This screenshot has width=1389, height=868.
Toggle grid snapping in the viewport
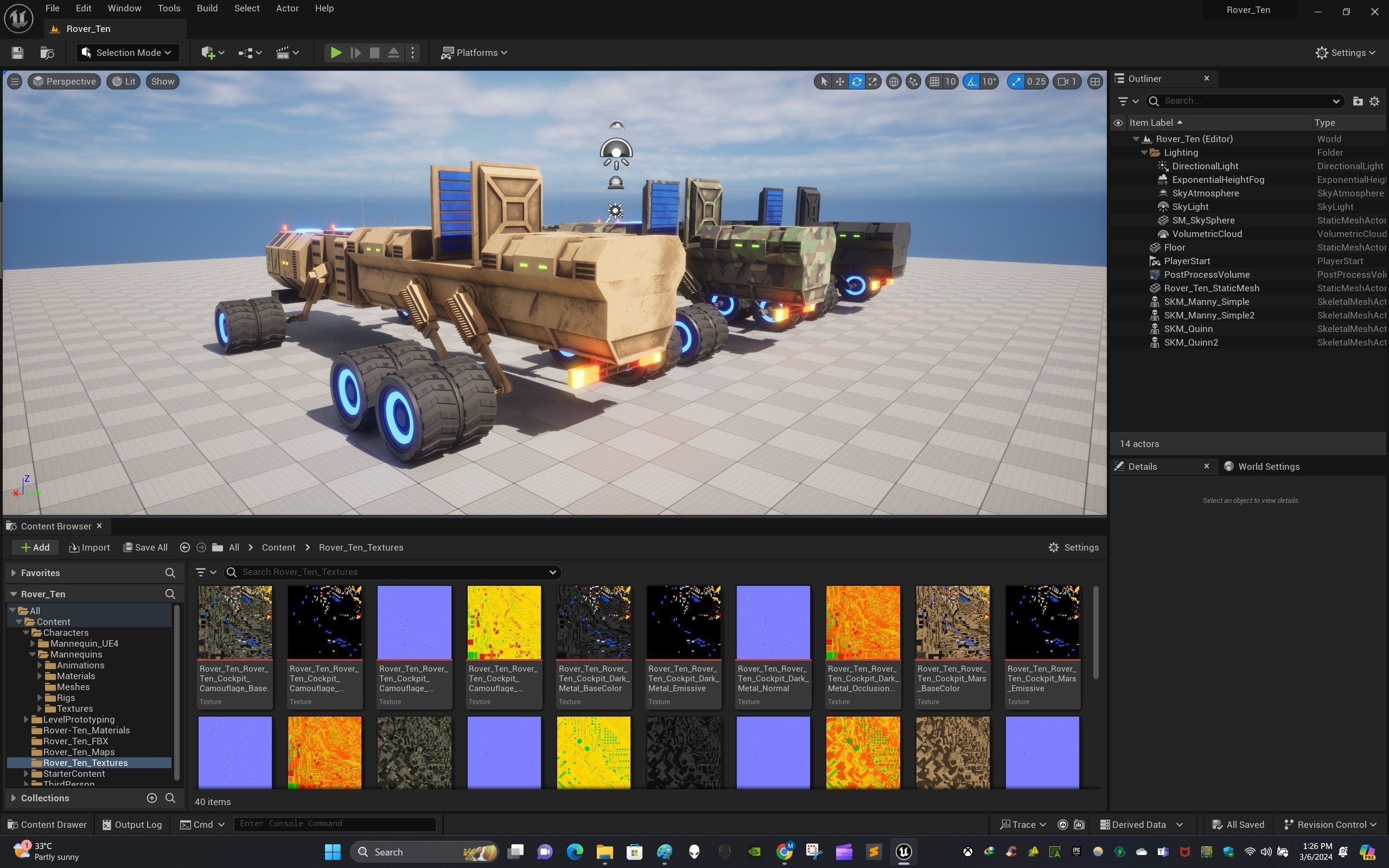(x=934, y=81)
